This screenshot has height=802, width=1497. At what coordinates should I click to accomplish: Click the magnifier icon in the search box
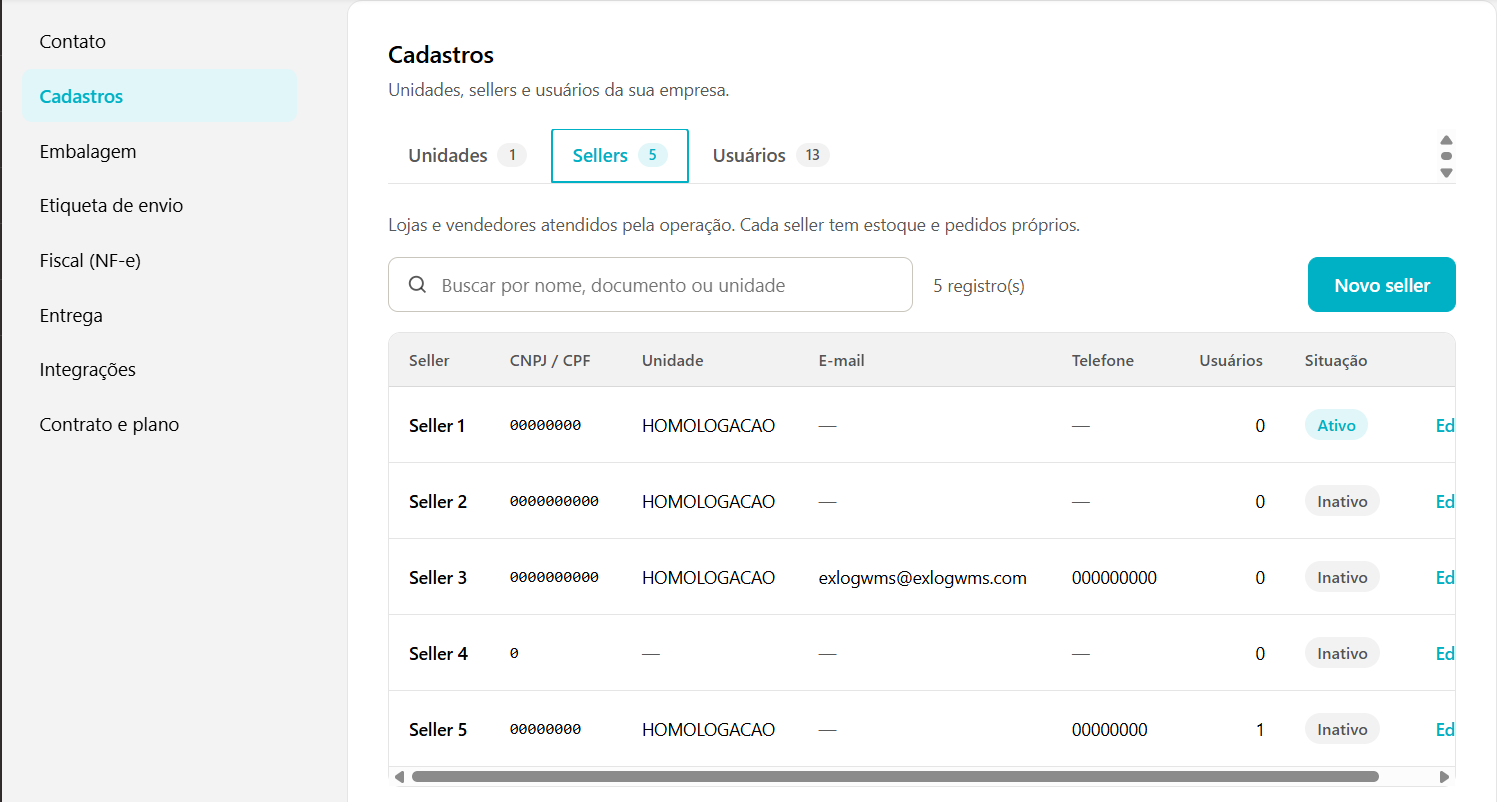point(418,285)
